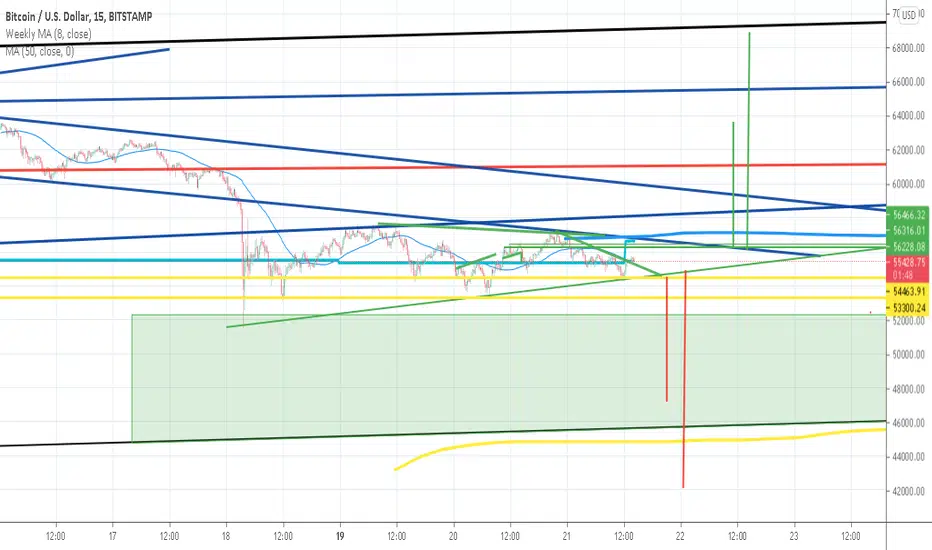Click the 50000.00 price axis label
Image resolution: width=932 pixels, height=550 pixels.
(x=908, y=355)
